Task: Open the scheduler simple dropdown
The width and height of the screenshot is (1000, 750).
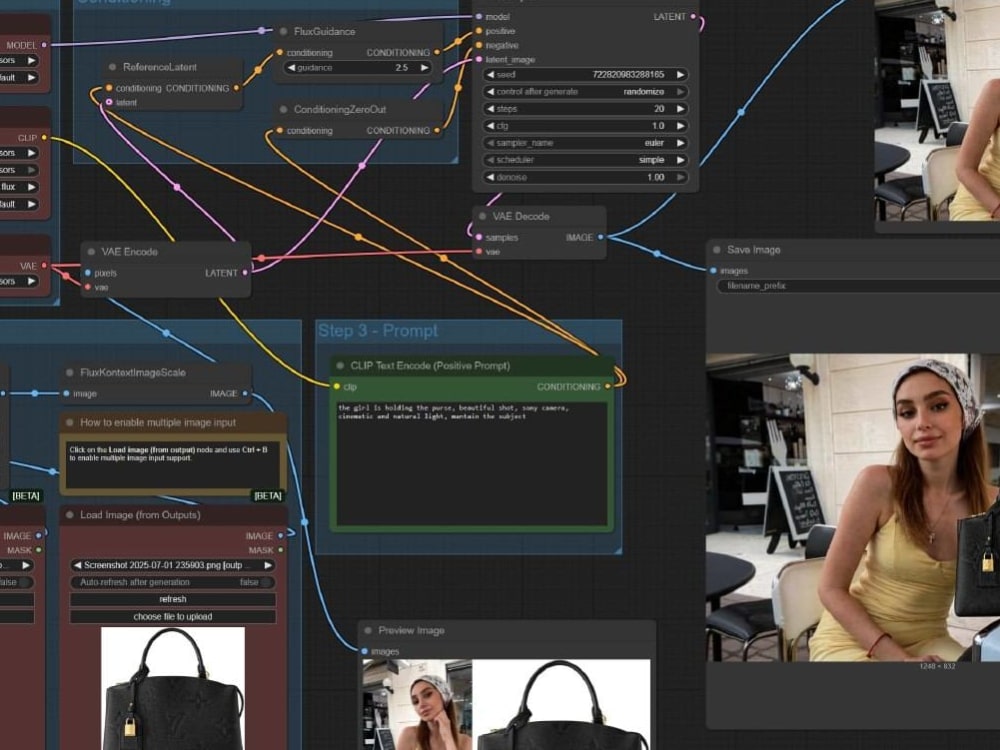Action: tap(585, 160)
